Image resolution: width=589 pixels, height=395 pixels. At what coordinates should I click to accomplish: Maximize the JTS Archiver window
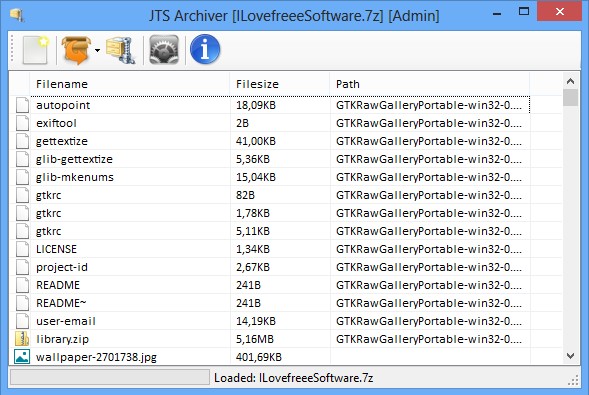pyautogui.click(x=524, y=12)
